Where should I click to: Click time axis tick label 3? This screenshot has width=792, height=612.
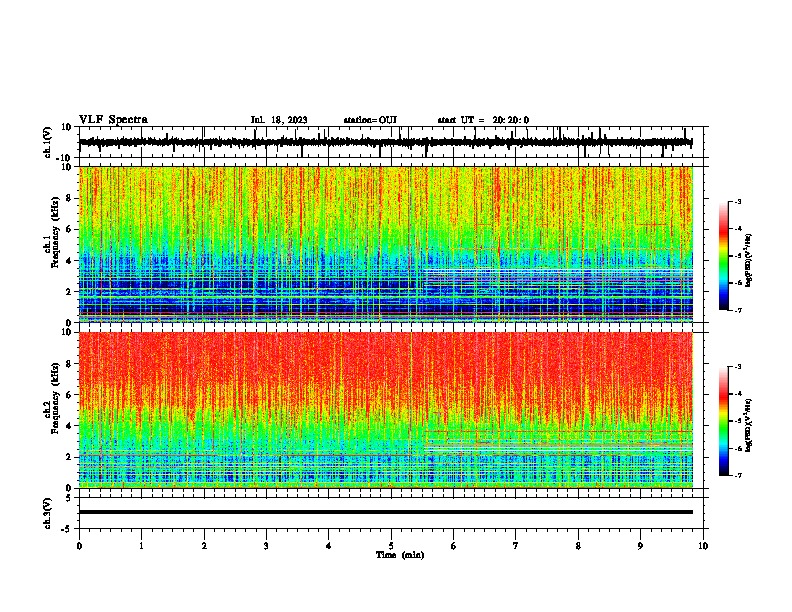point(266,546)
